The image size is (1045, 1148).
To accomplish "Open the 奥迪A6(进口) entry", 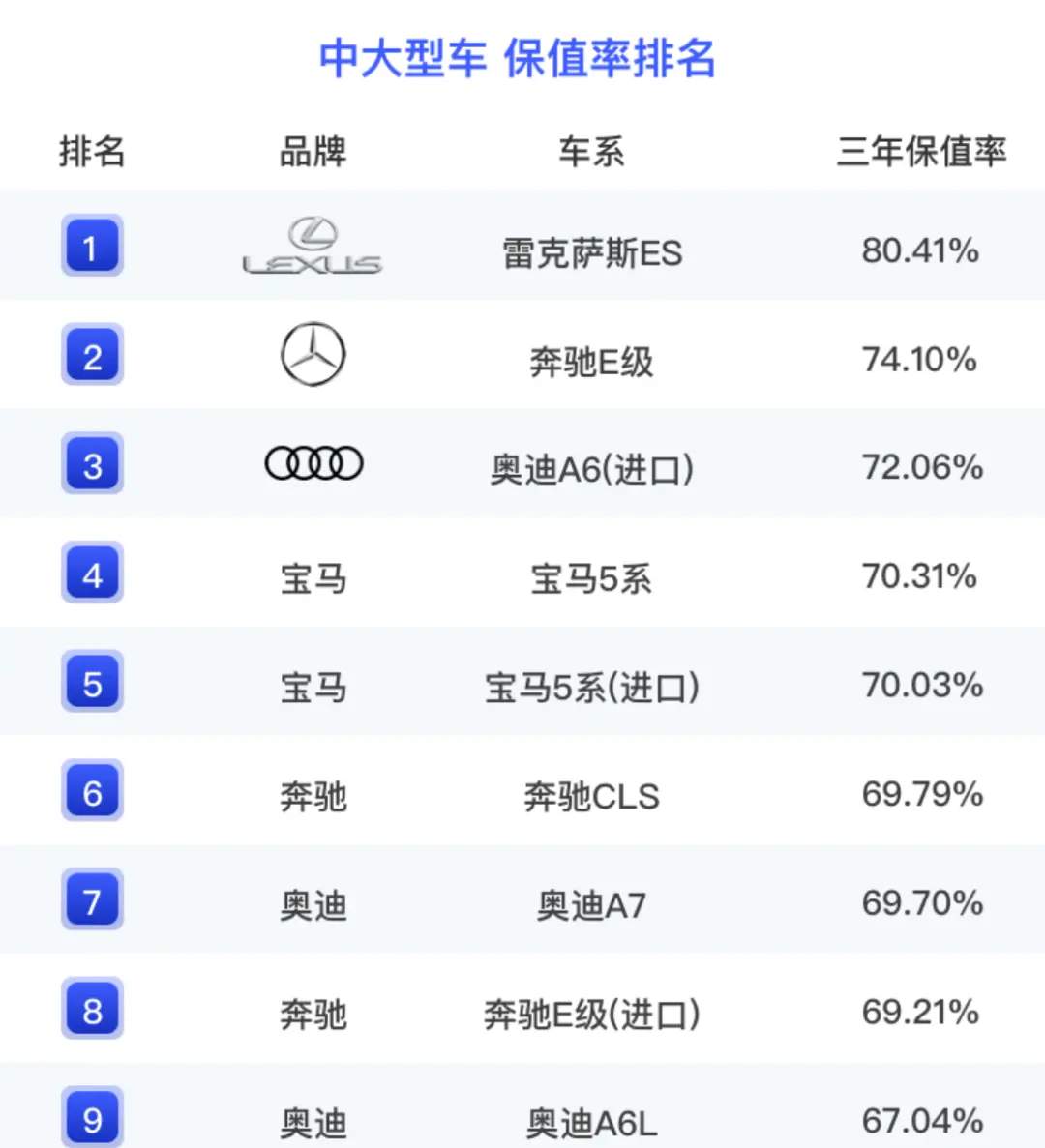I will (x=592, y=470).
